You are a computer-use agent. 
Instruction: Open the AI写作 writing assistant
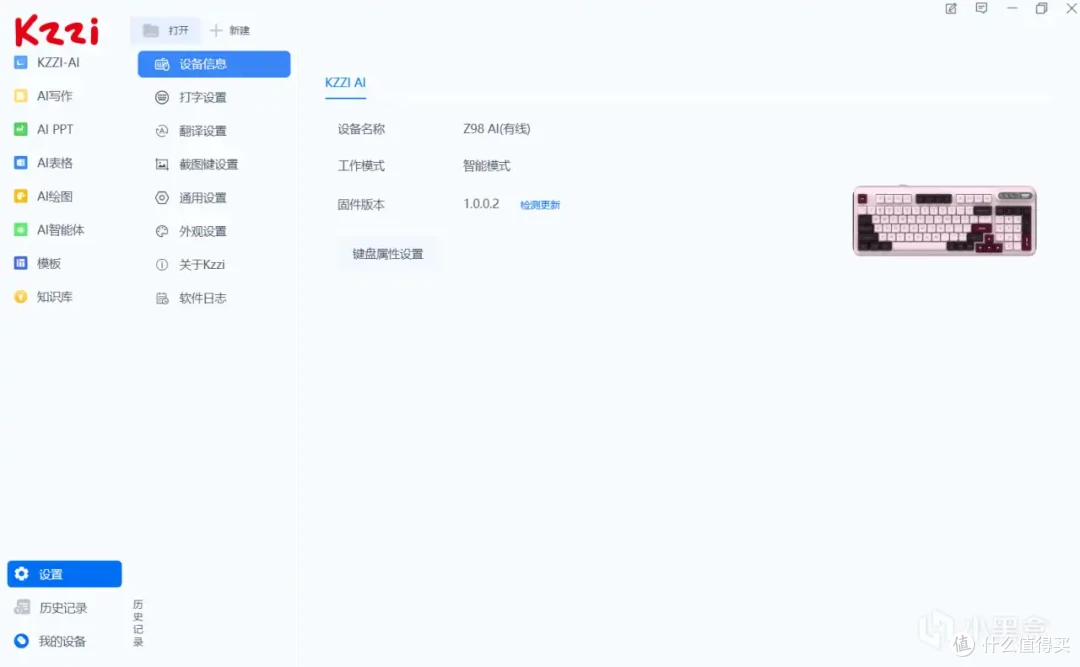(x=47, y=95)
